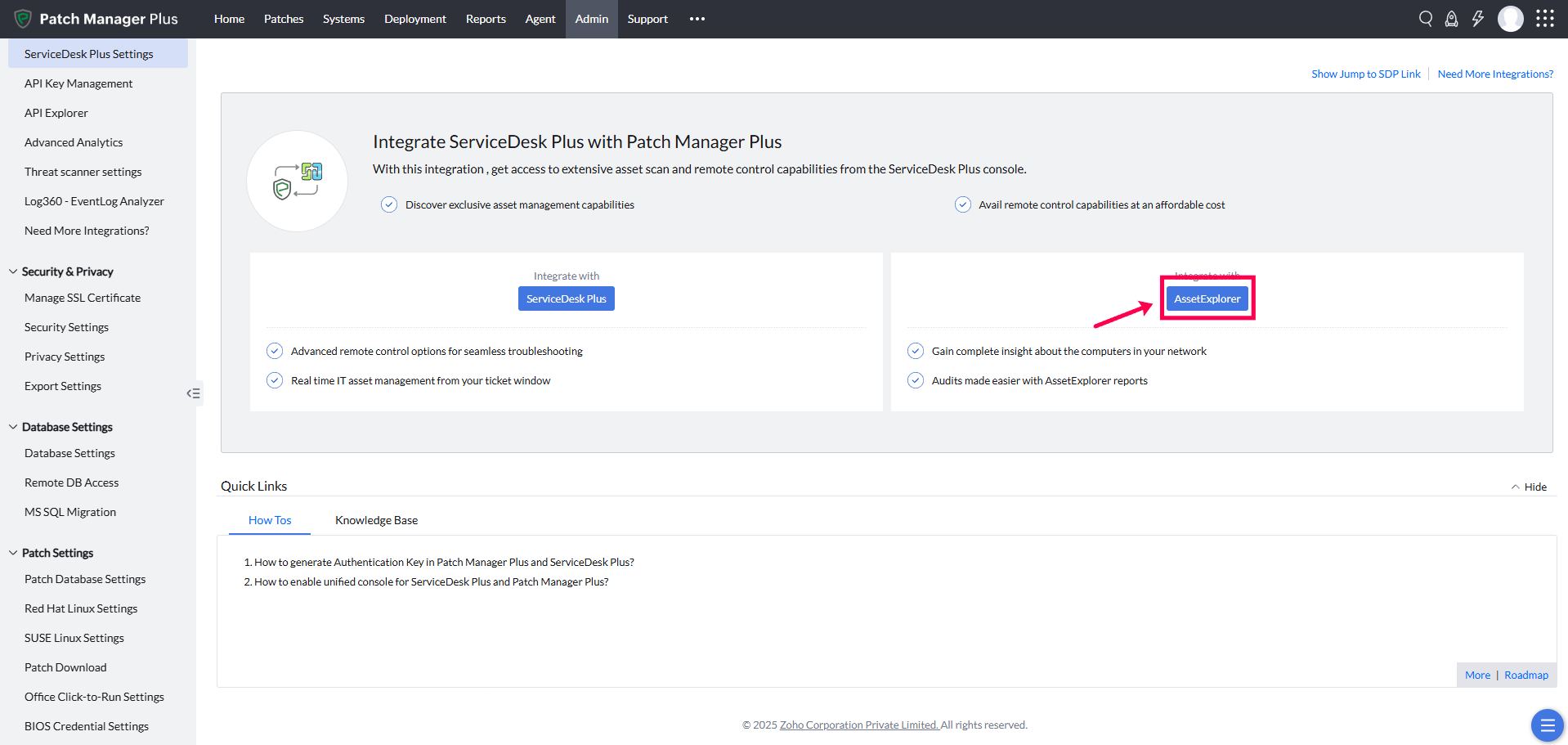This screenshot has height=745, width=1568.
Task: Open Export Settings in sidebar
Action: coord(63,386)
